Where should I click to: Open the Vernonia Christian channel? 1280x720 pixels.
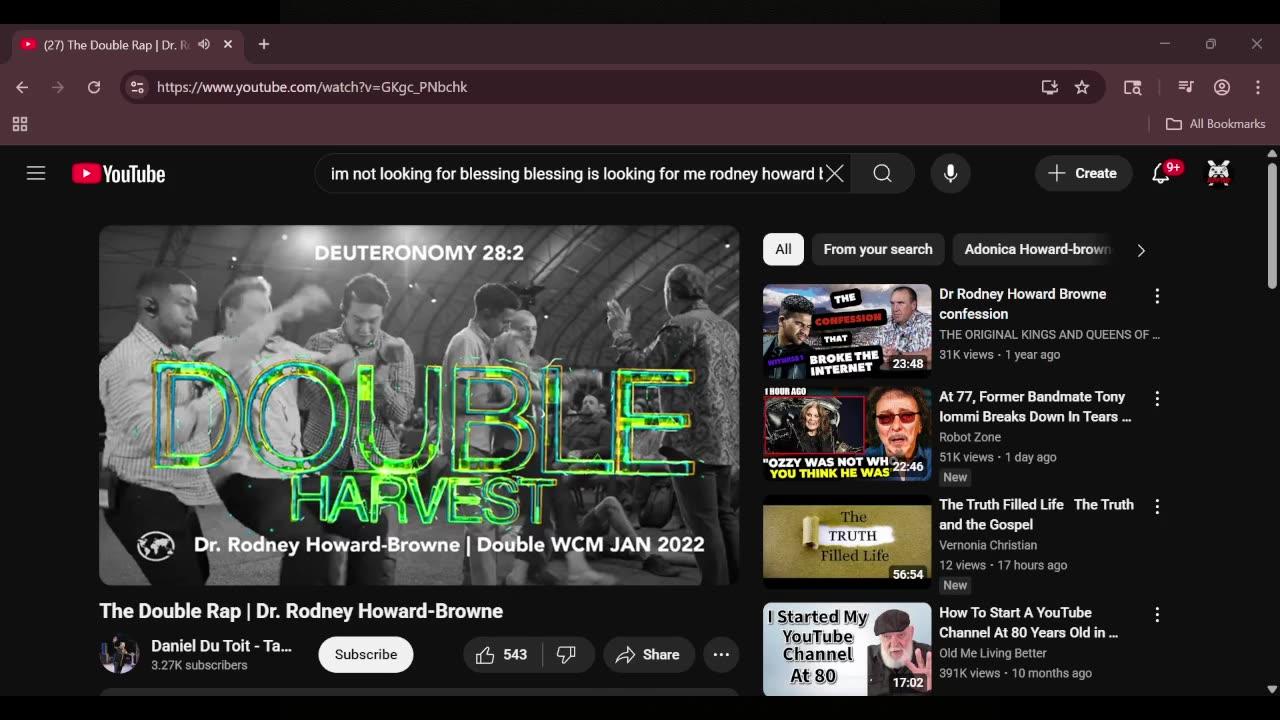[988, 545]
